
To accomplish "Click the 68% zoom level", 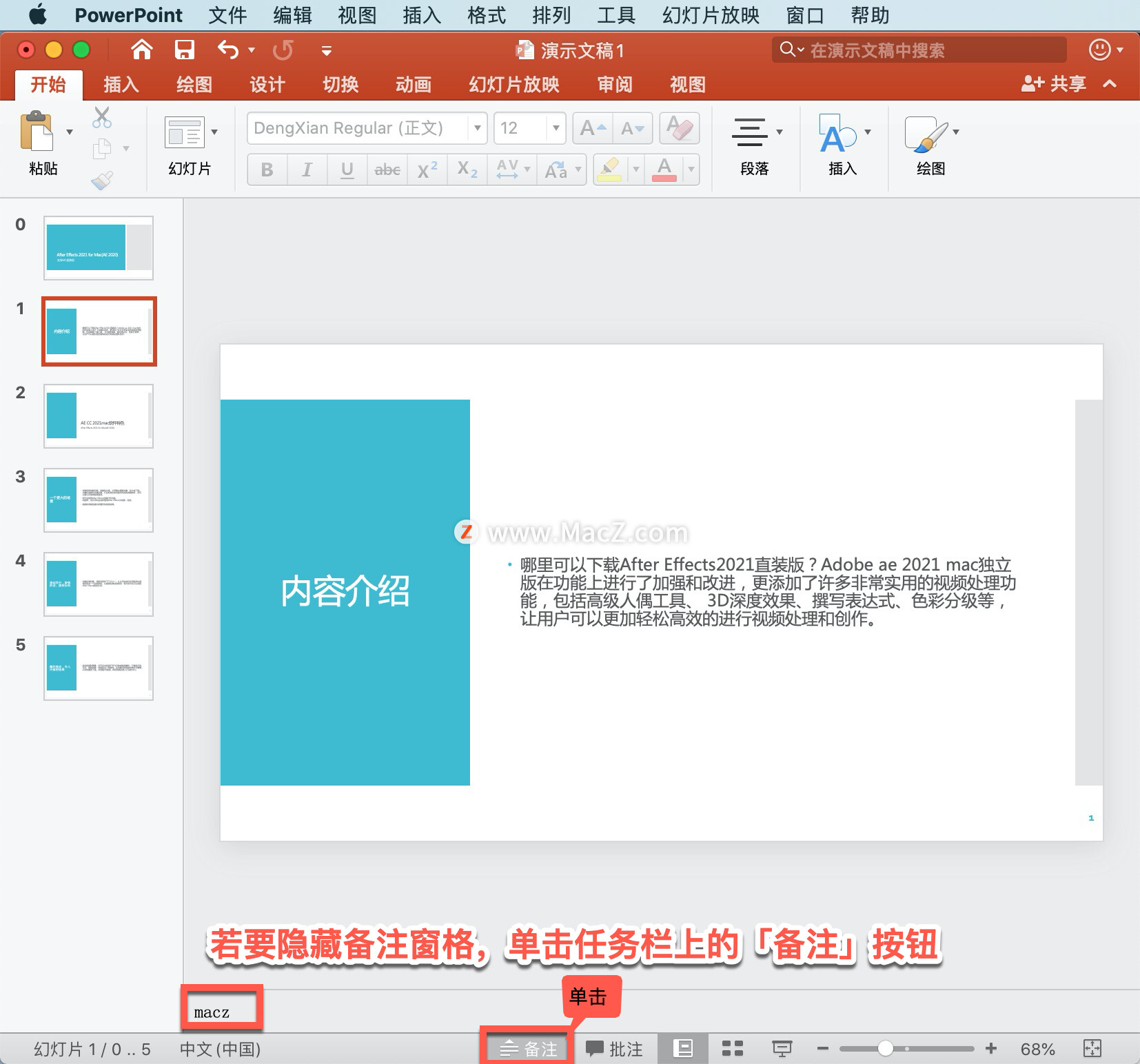I will point(1037,1049).
